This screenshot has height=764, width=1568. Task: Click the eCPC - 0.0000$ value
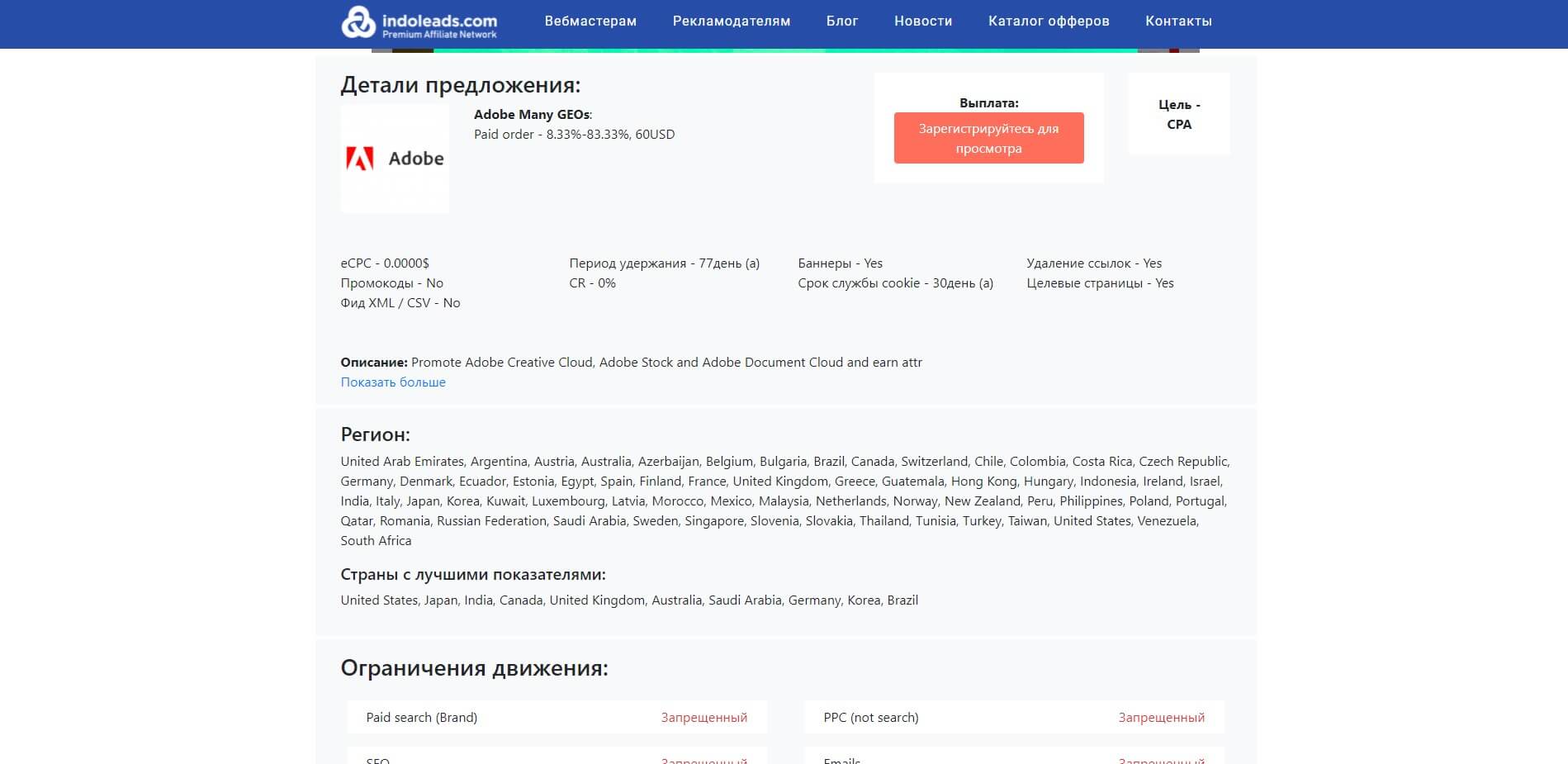(385, 263)
